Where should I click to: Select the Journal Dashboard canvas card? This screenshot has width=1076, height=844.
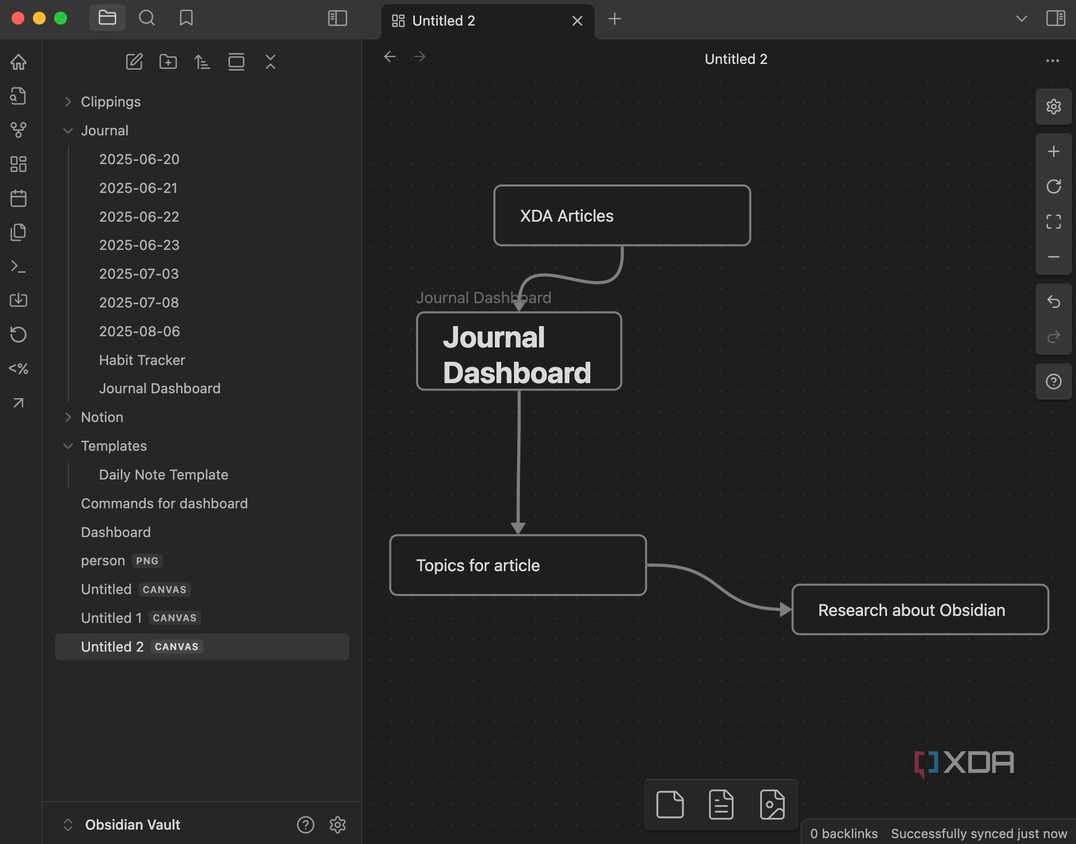(519, 351)
